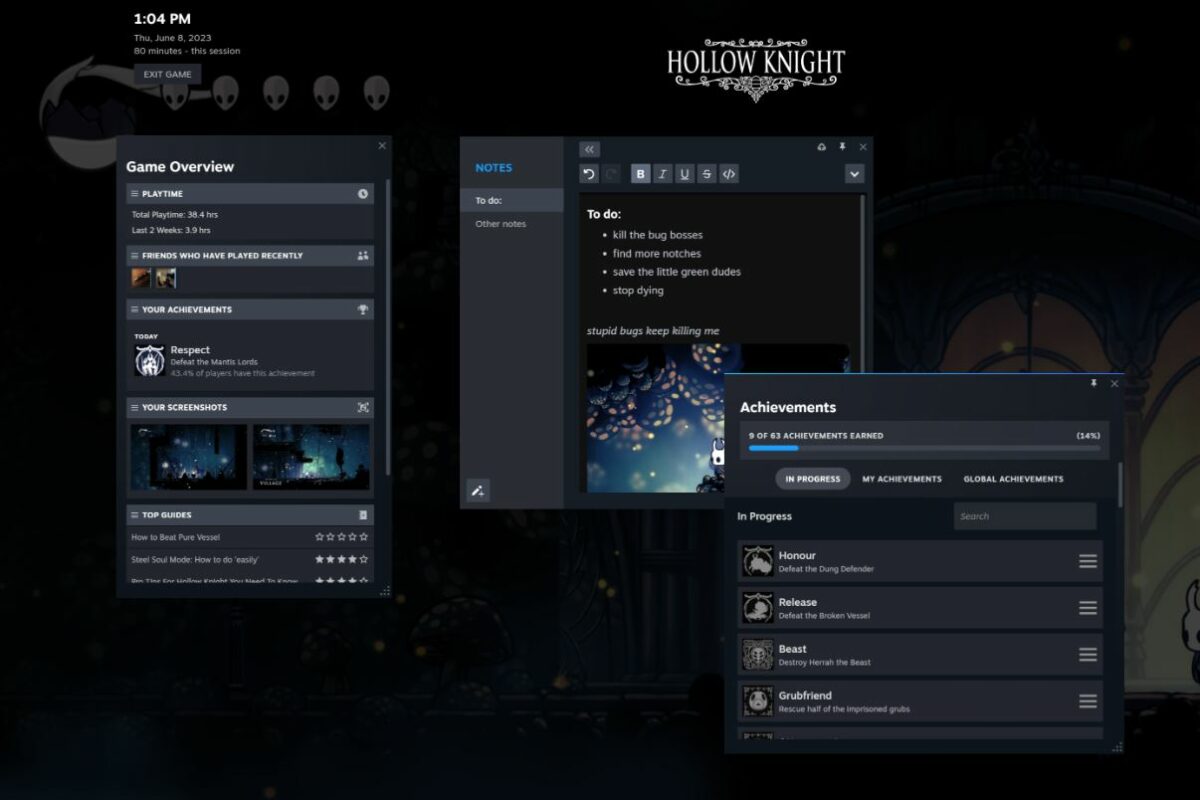Click the Exit Game button
1200x800 pixels.
tap(168, 73)
